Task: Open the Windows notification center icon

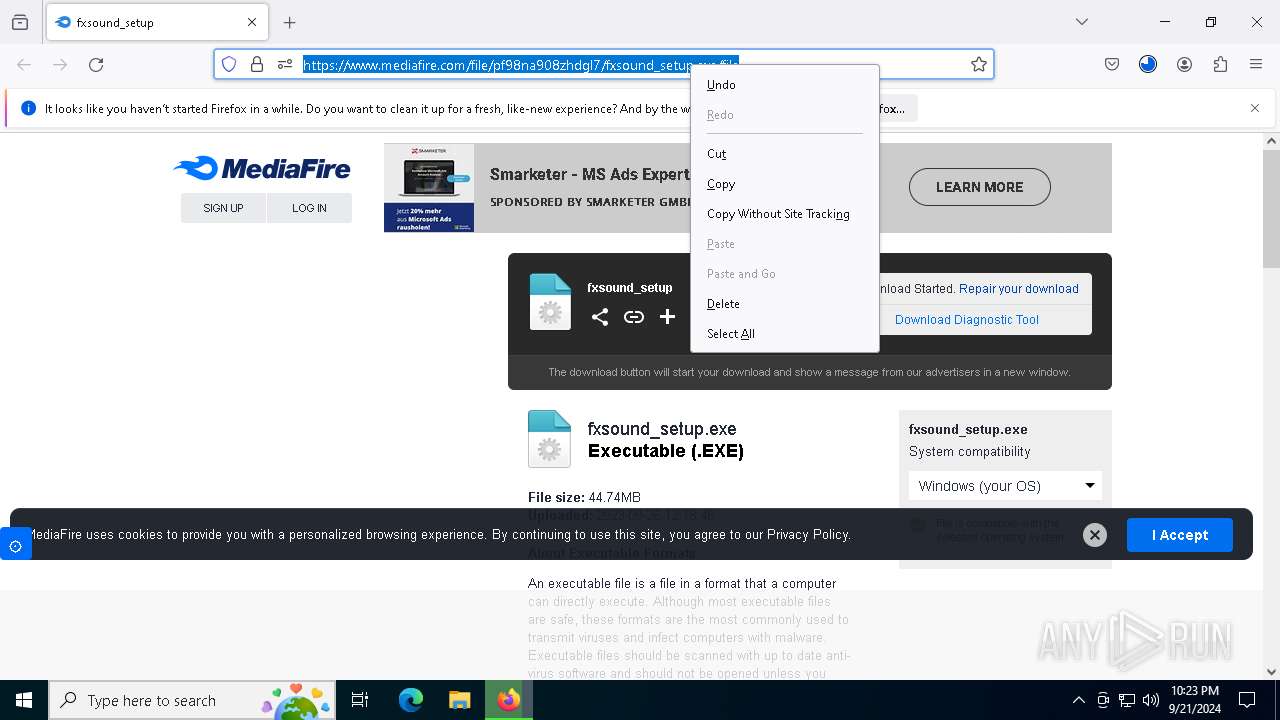Action: tap(1247, 700)
